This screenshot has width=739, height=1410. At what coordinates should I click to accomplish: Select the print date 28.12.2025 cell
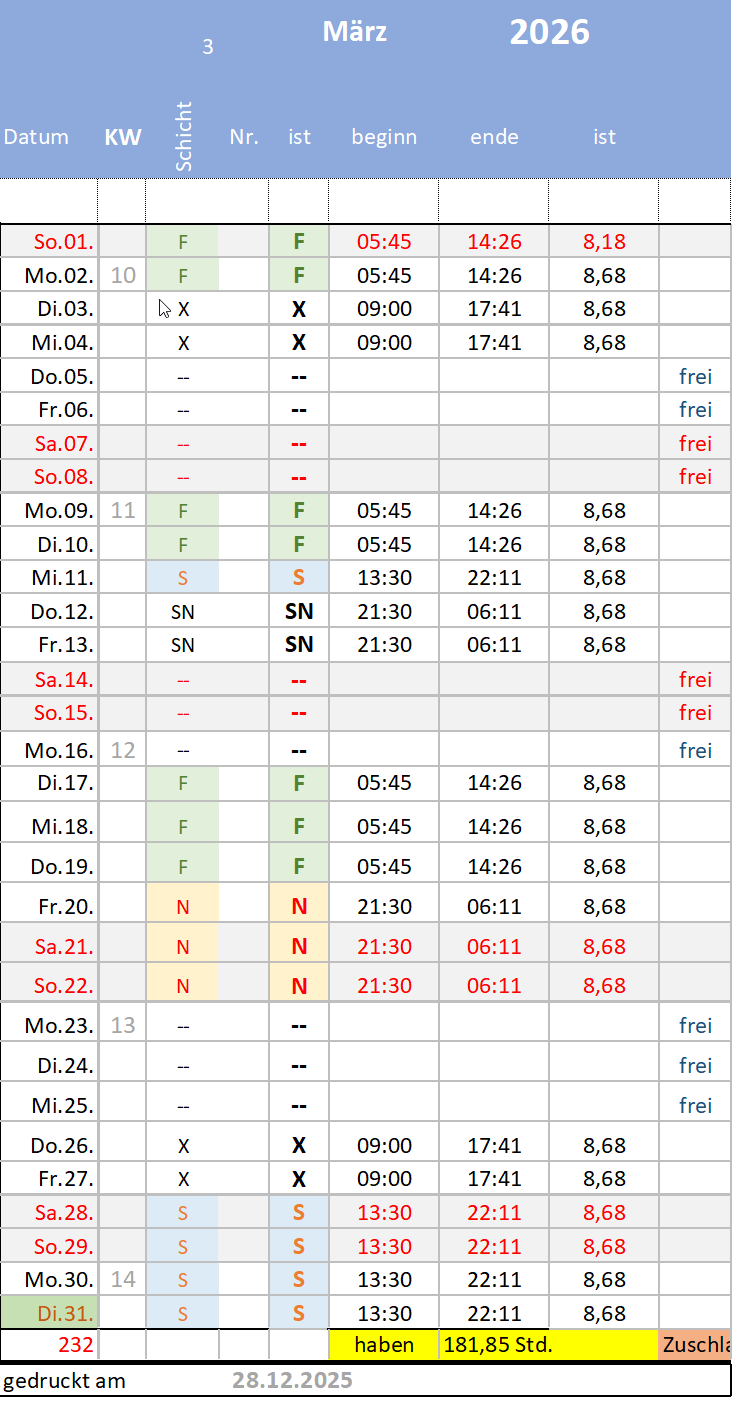click(x=292, y=1380)
